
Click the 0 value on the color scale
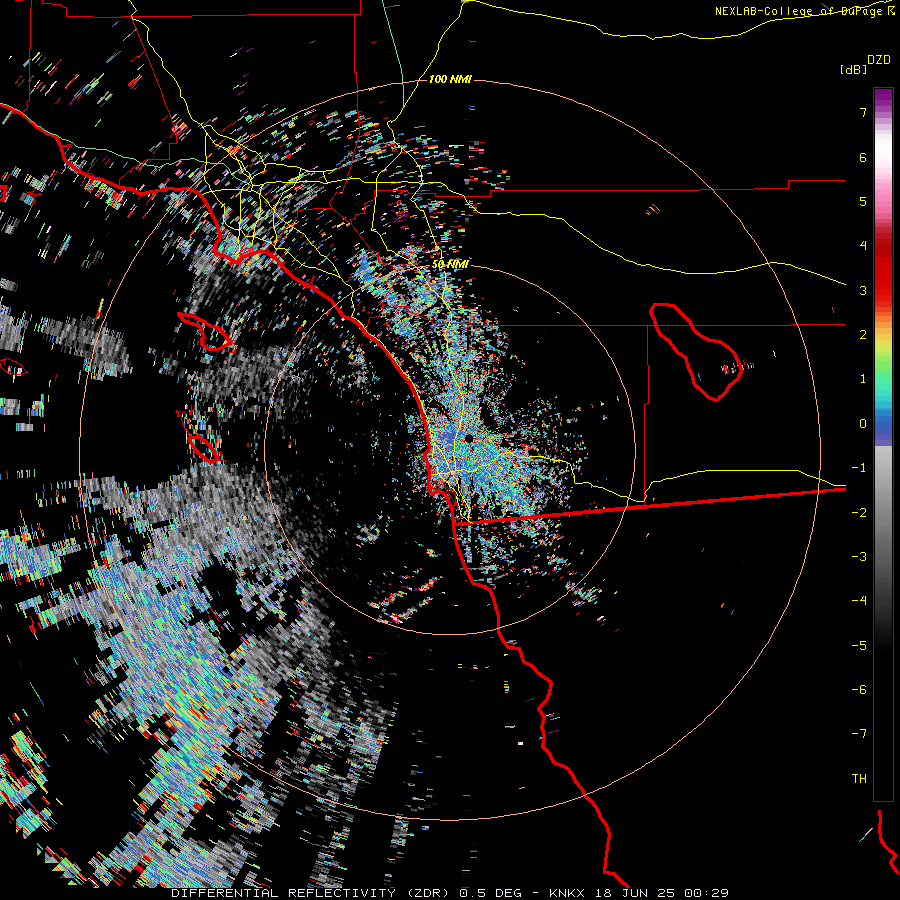point(863,424)
